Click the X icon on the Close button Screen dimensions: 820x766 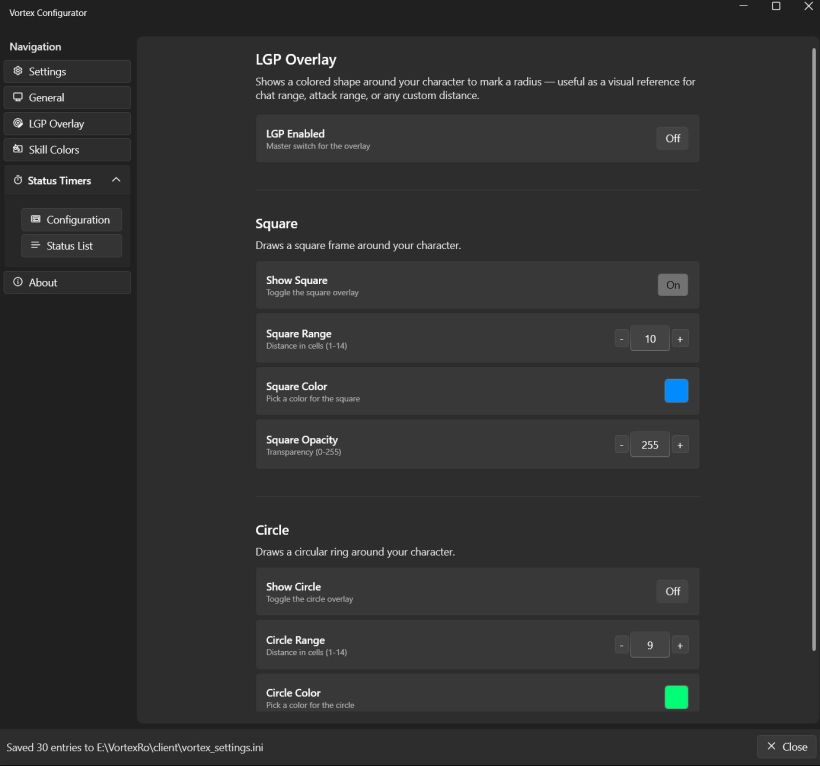point(771,746)
